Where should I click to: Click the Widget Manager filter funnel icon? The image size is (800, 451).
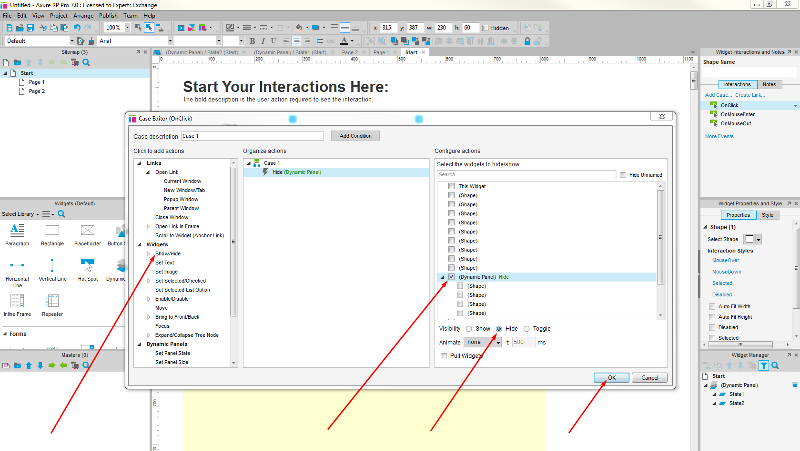tap(764, 365)
